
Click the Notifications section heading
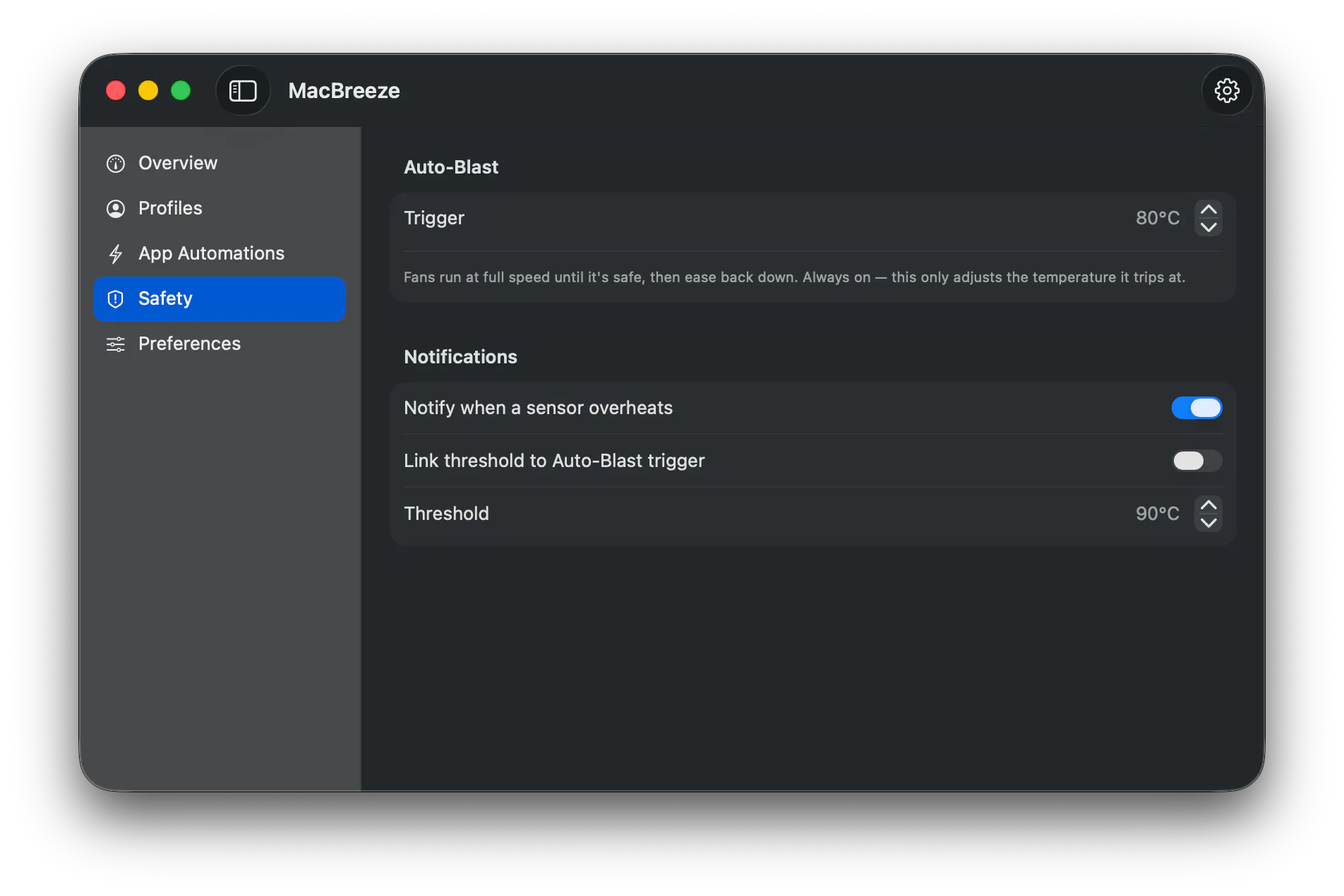click(460, 357)
